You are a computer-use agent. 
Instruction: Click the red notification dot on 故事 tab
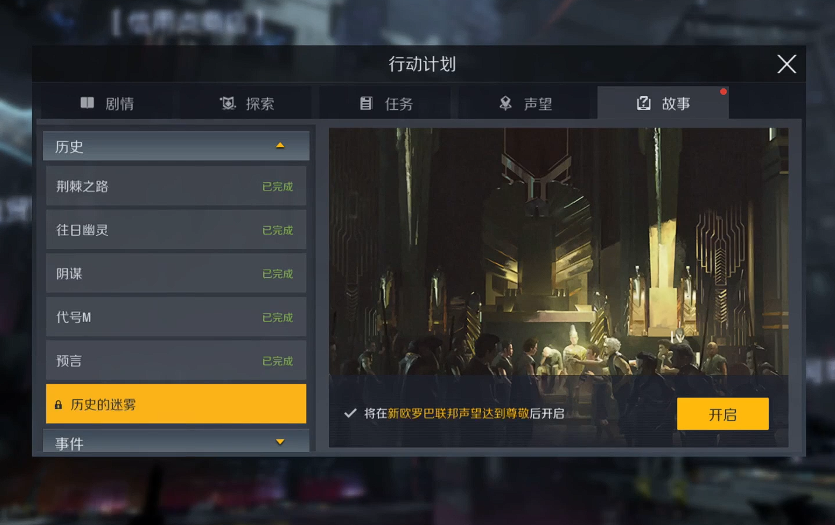(x=723, y=92)
